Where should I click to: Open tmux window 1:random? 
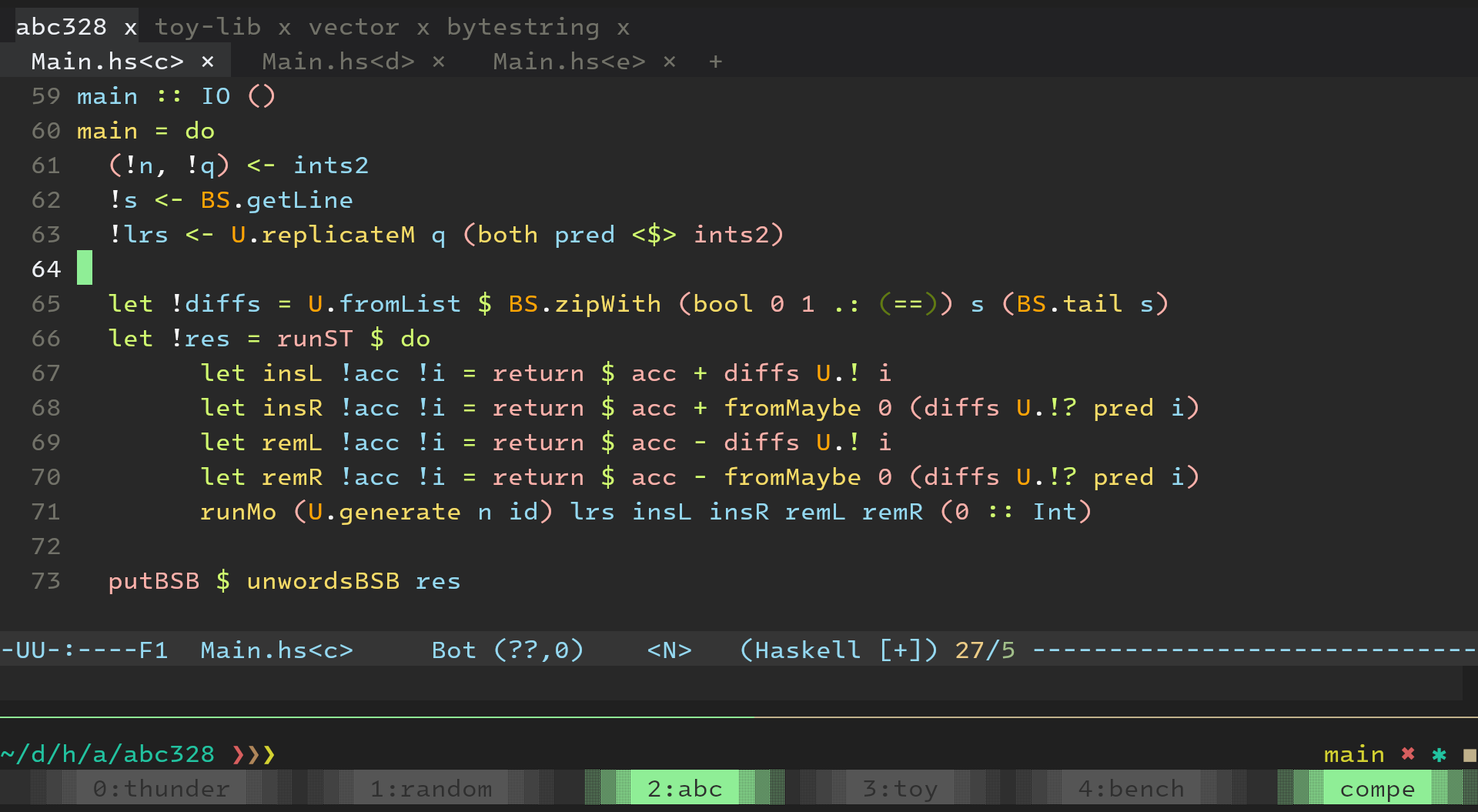tap(431, 789)
